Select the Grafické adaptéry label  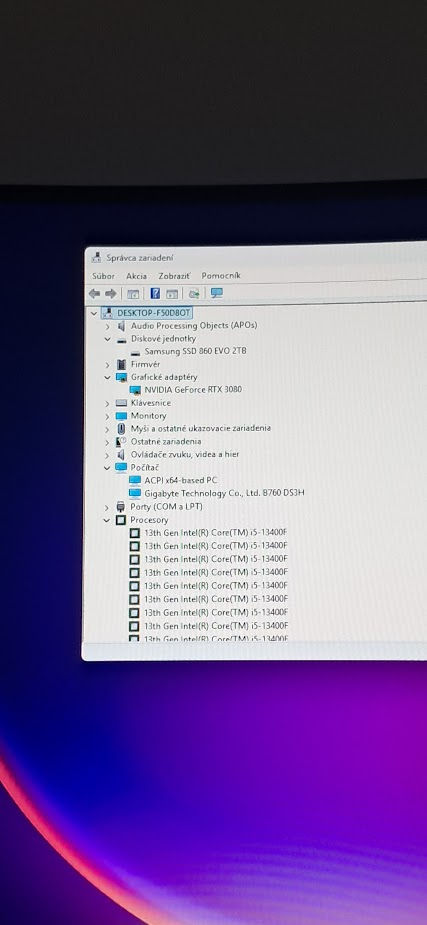164,377
